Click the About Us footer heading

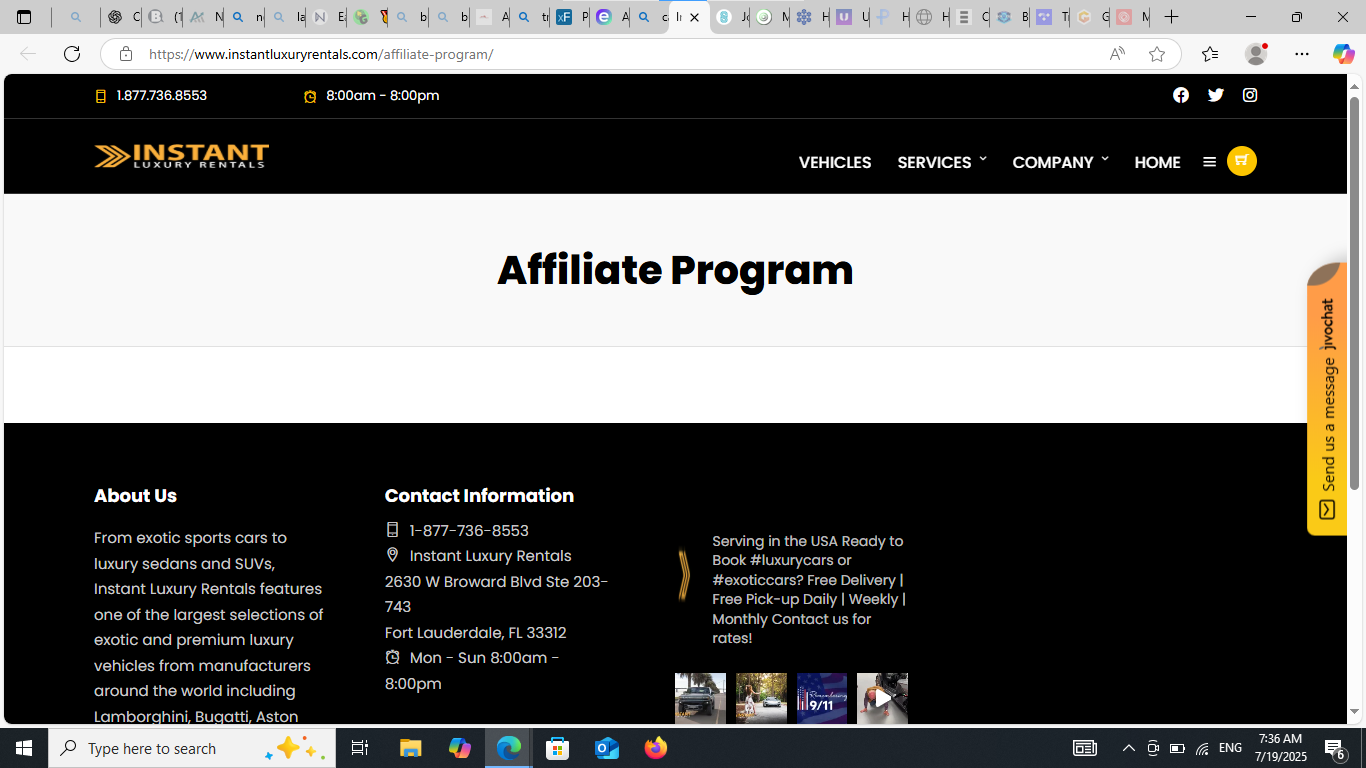(135, 496)
